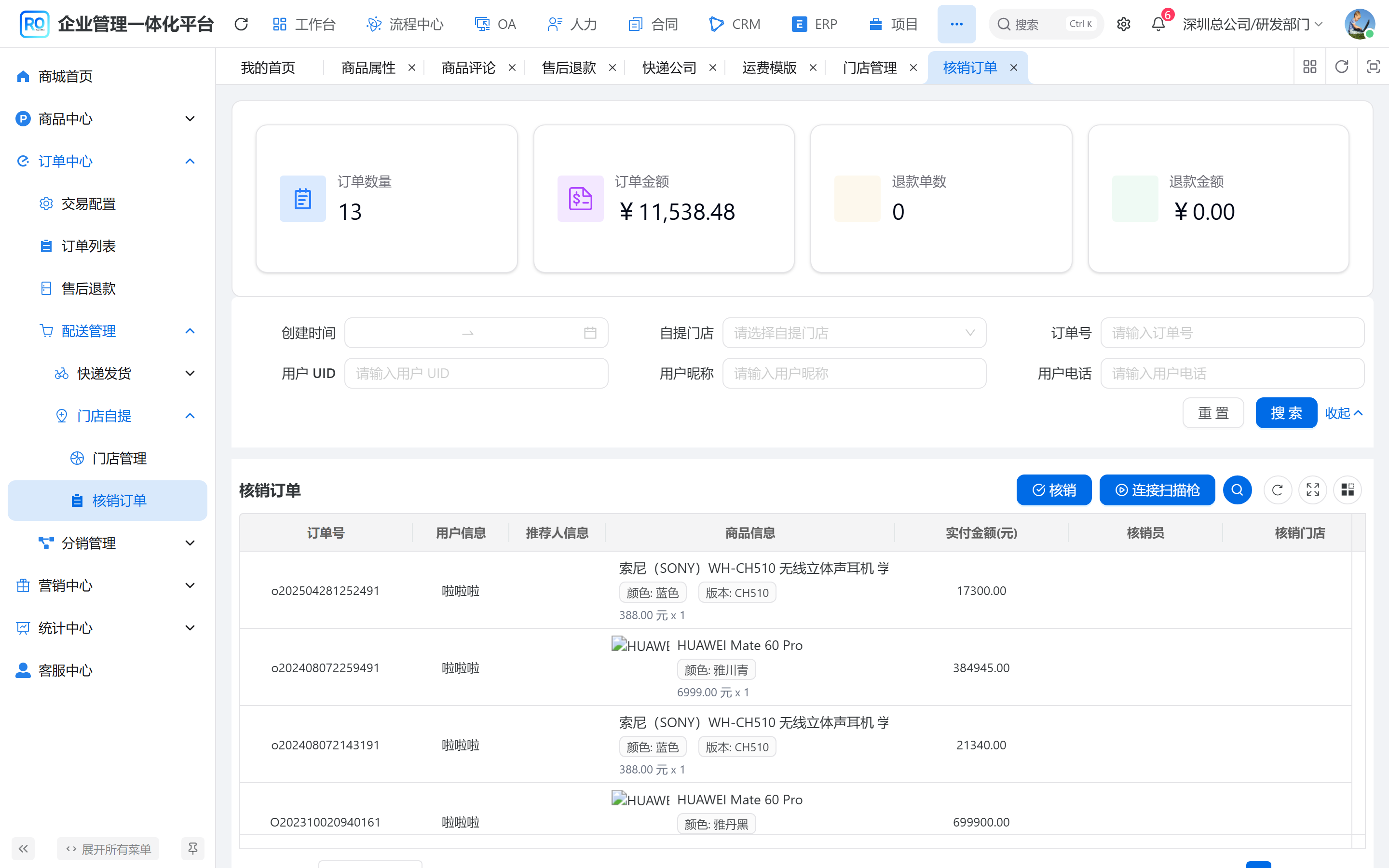This screenshot has width=1389, height=868.
Task: Collapse the sidebar with double-arrow icon
Action: 23,849
